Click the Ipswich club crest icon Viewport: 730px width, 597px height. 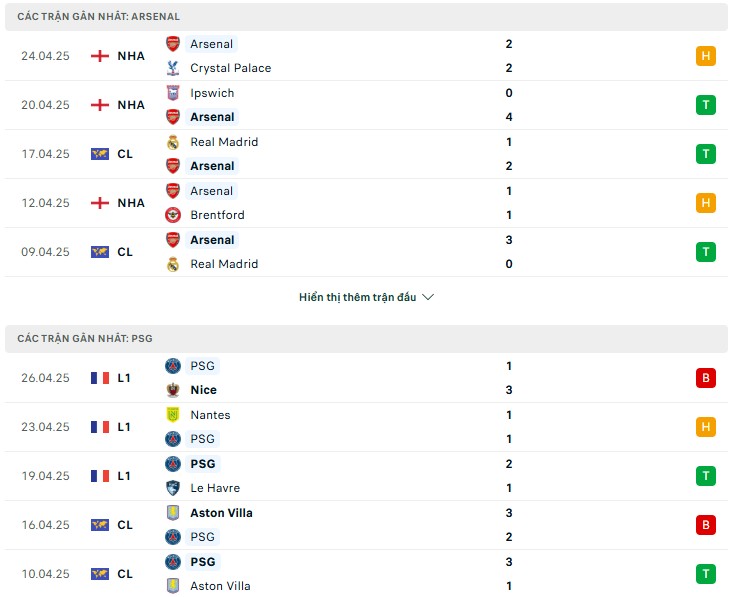pos(173,93)
